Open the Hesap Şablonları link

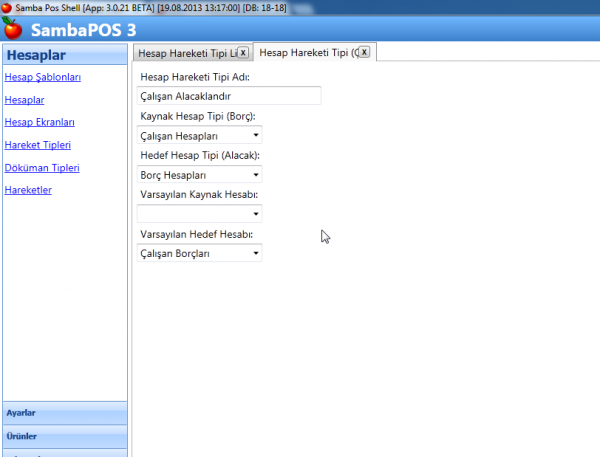[43, 77]
